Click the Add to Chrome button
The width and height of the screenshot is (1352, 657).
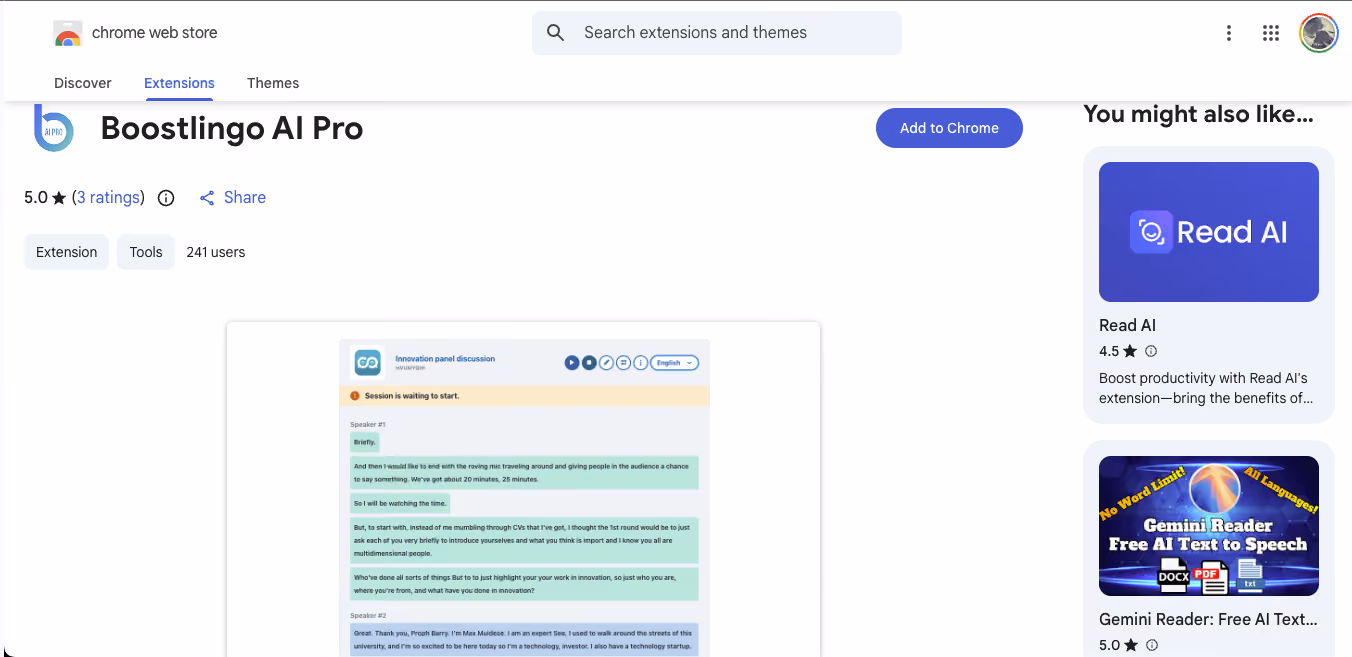[949, 128]
